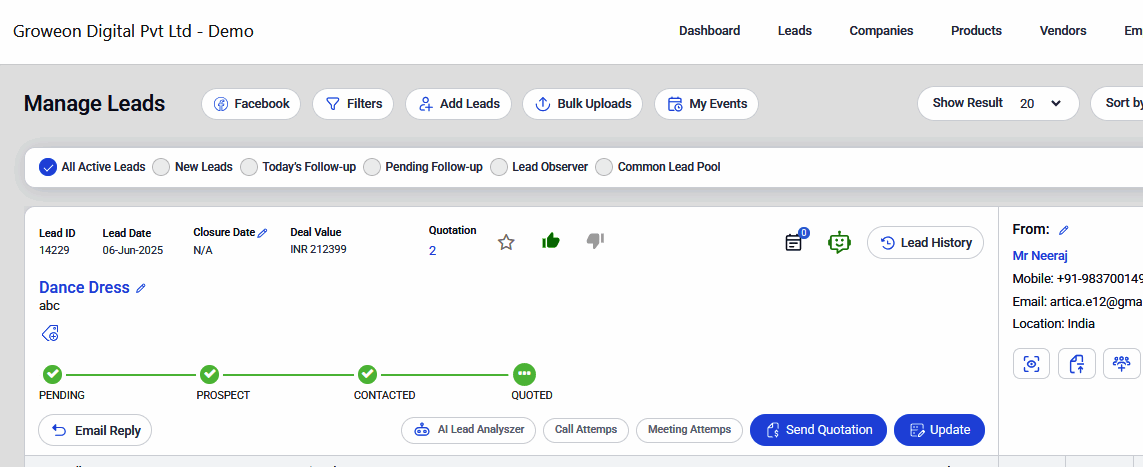Click the grey thumbs-down icon
Viewport: 1143px width, 467px height.
(x=595, y=241)
